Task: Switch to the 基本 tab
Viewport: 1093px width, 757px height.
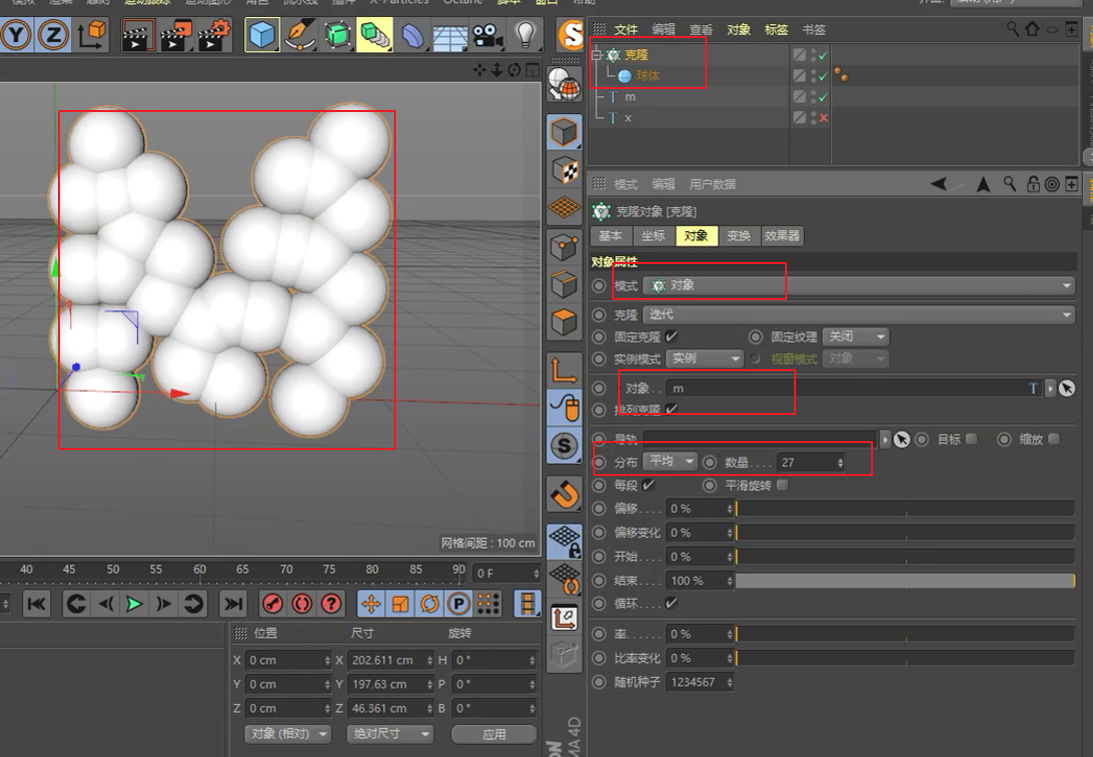Action: pos(611,236)
